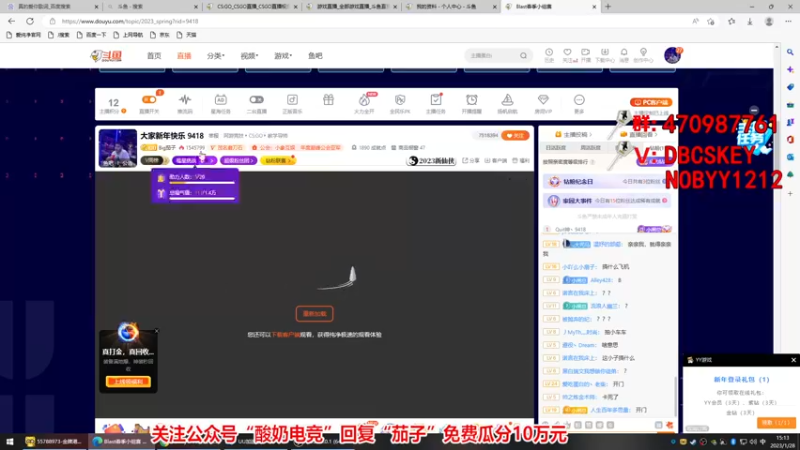Expand the 视频 dropdown menu

click(249, 56)
